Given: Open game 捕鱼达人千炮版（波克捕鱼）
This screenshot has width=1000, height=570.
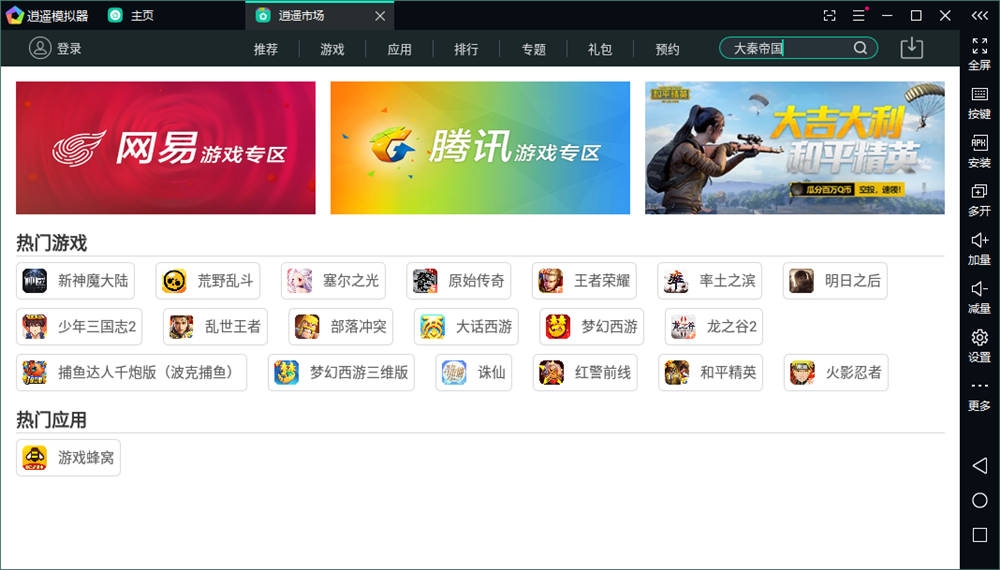Looking at the screenshot, I should coord(131,372).
